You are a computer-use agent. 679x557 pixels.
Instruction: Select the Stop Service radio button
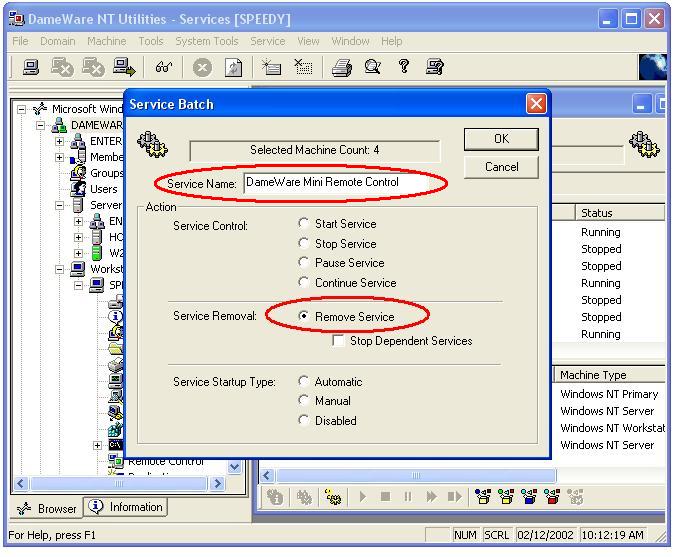click(x=304, y=243)
